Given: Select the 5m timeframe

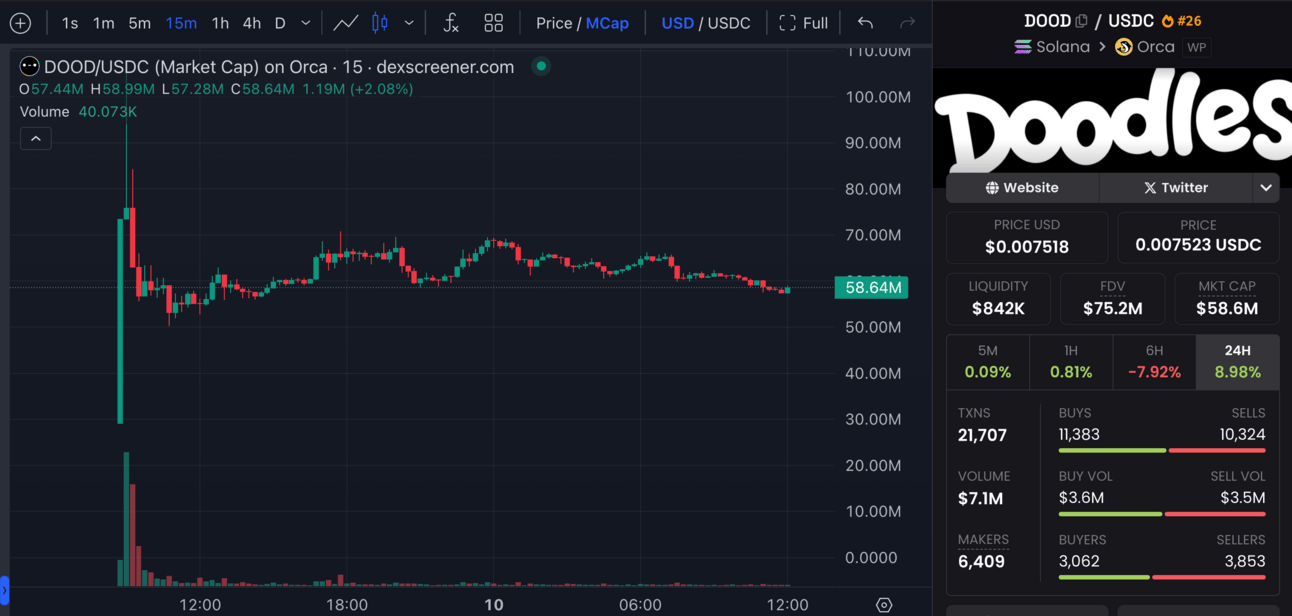Looking at the screenshot, I should [x=140, y=22].
